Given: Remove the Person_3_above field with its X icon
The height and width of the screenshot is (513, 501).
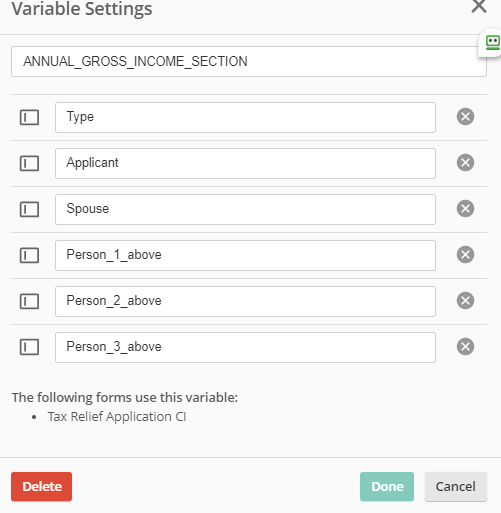Looking at the screenshot, I should (465, 347).
